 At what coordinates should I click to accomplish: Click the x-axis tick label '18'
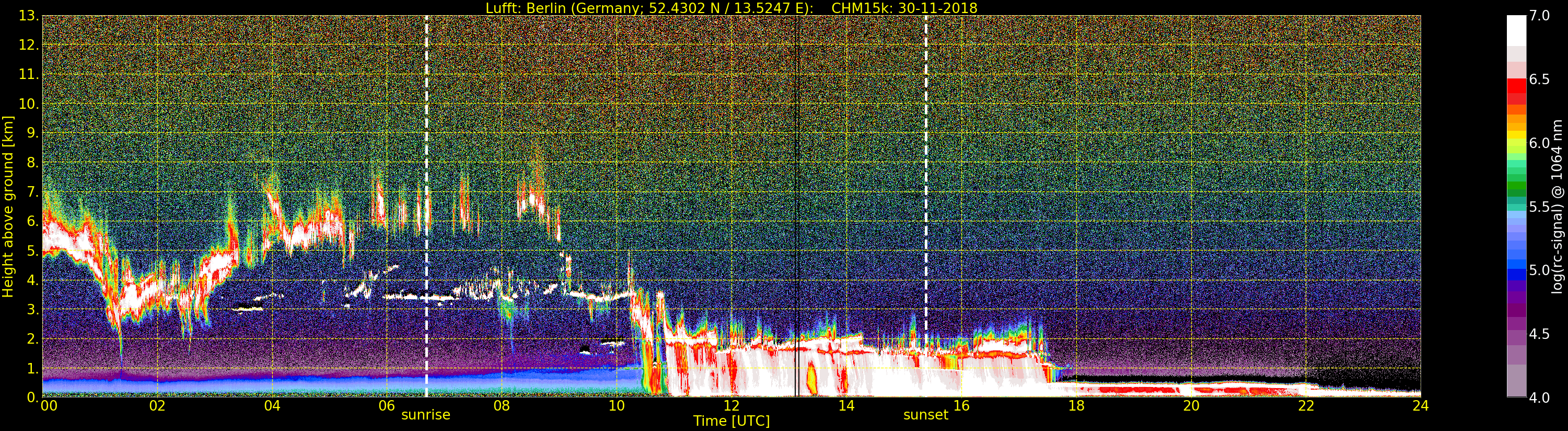tap(1076, 406)
